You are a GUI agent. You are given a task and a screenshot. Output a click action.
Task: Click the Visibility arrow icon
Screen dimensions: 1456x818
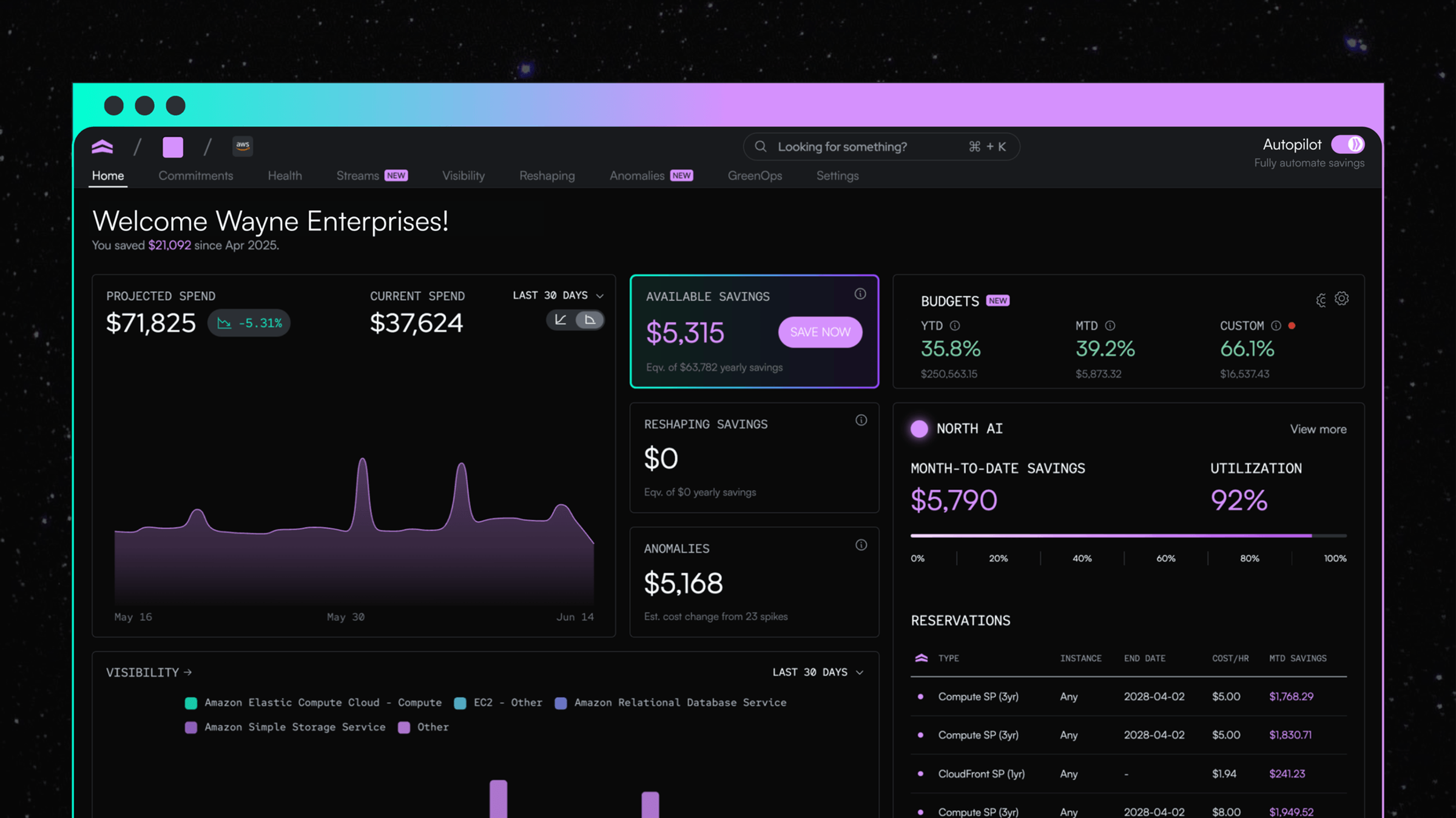[x=188, y=672]
